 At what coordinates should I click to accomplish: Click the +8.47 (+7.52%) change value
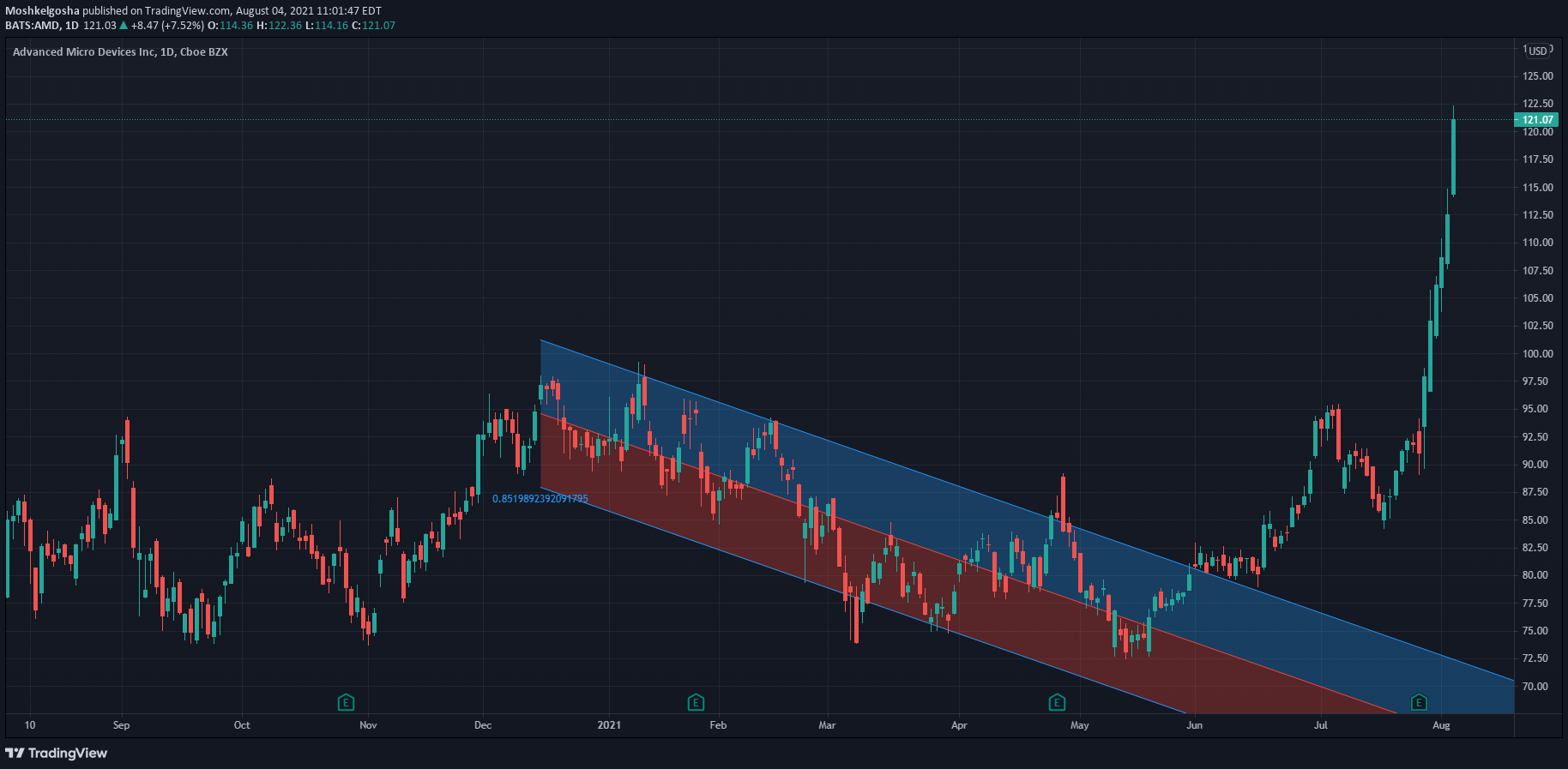pos(167,26)
